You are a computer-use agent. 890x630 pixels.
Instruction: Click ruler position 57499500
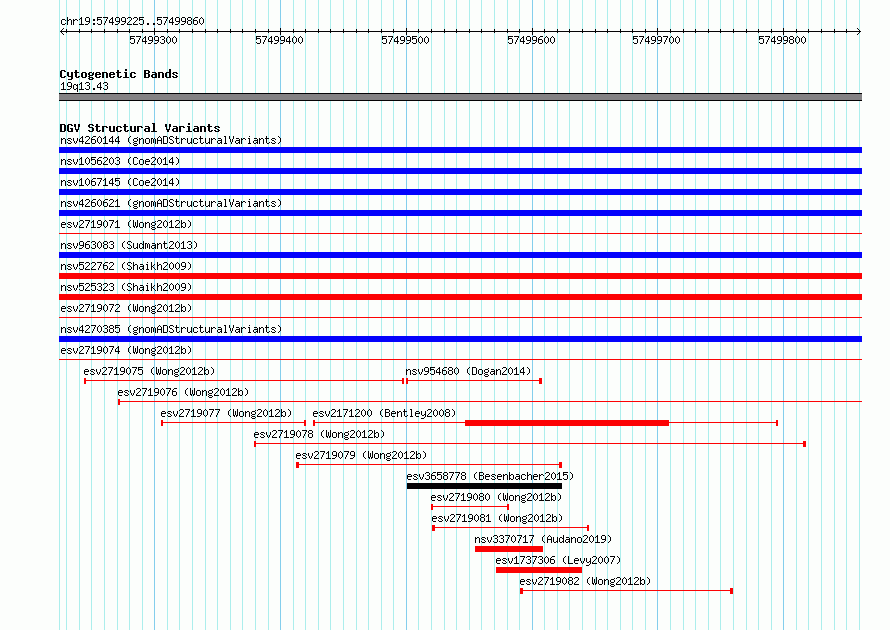405,40
